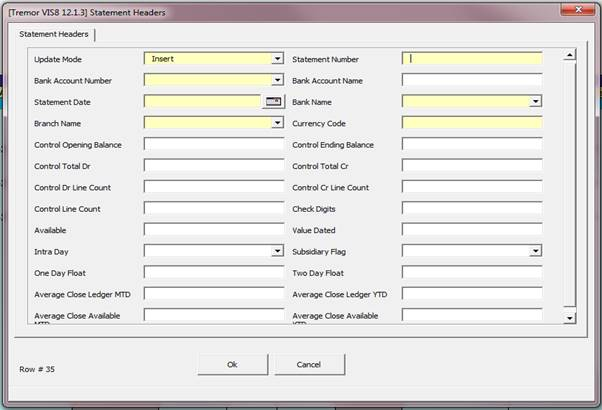
Task: Focus the One Day Float field
Action: click(214, 273)
